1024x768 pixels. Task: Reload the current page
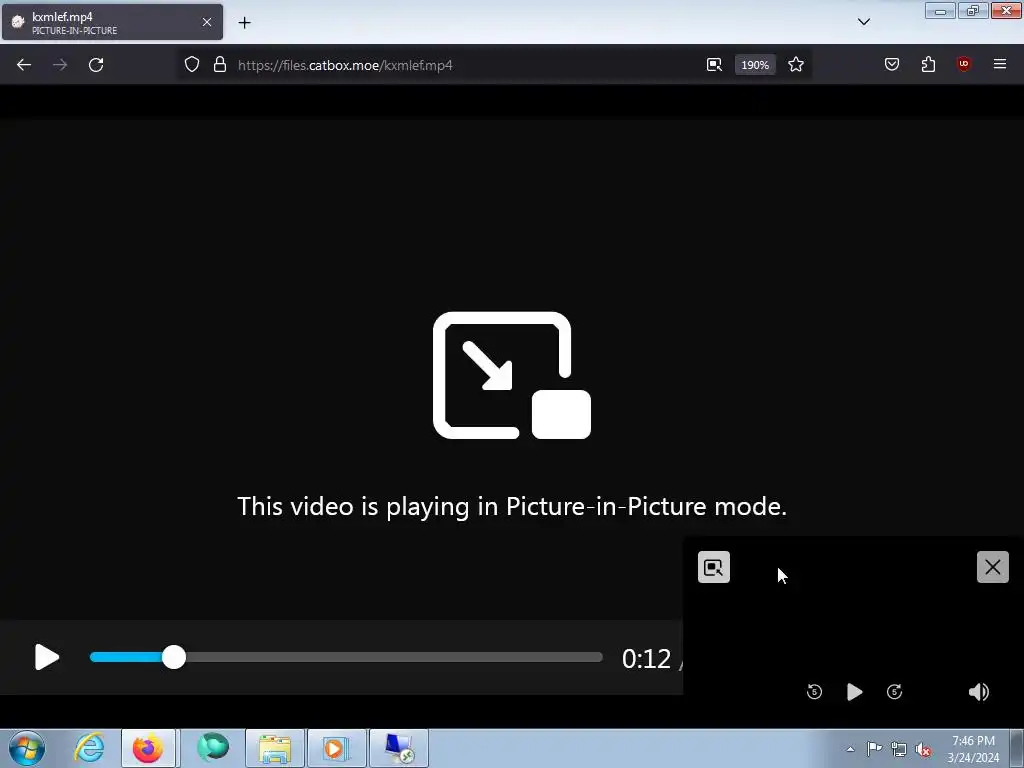point(96,65)
